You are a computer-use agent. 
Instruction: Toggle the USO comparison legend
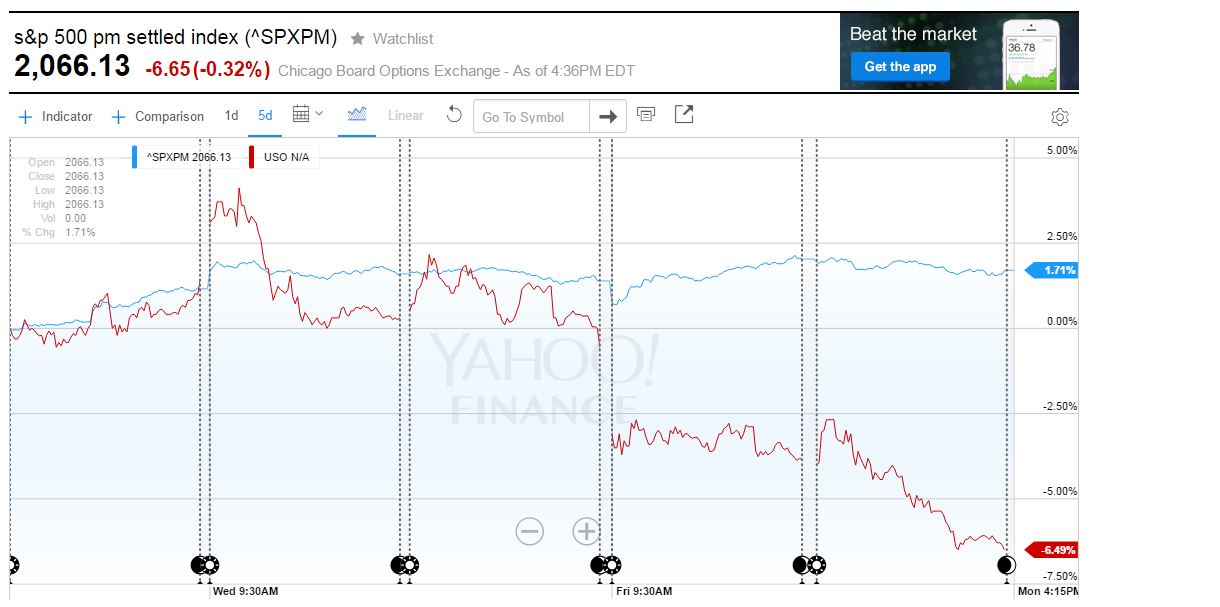pos(287,157)
